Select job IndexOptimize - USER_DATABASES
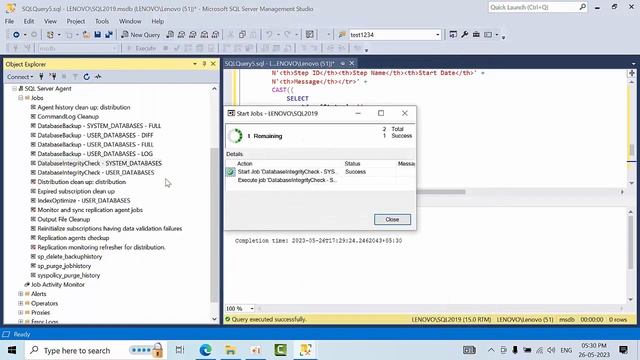The image size is (640, 360). pyautogui.click(x=84, y=201)
